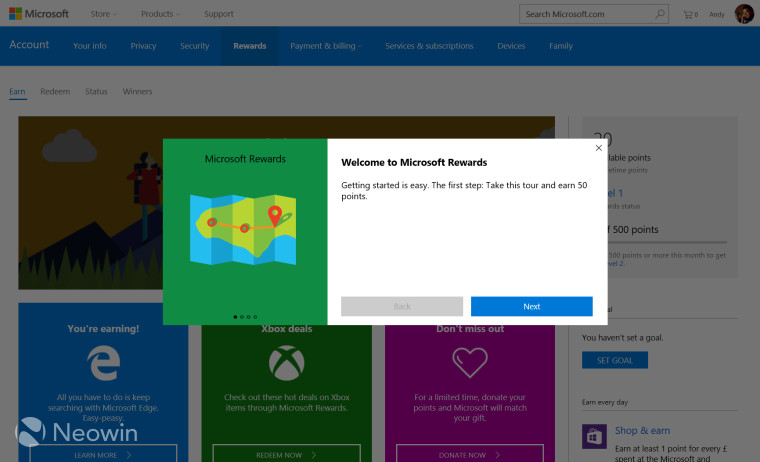Select the fourth tour page dot
This screenshot has height=462, width=760.
point(255,317)
